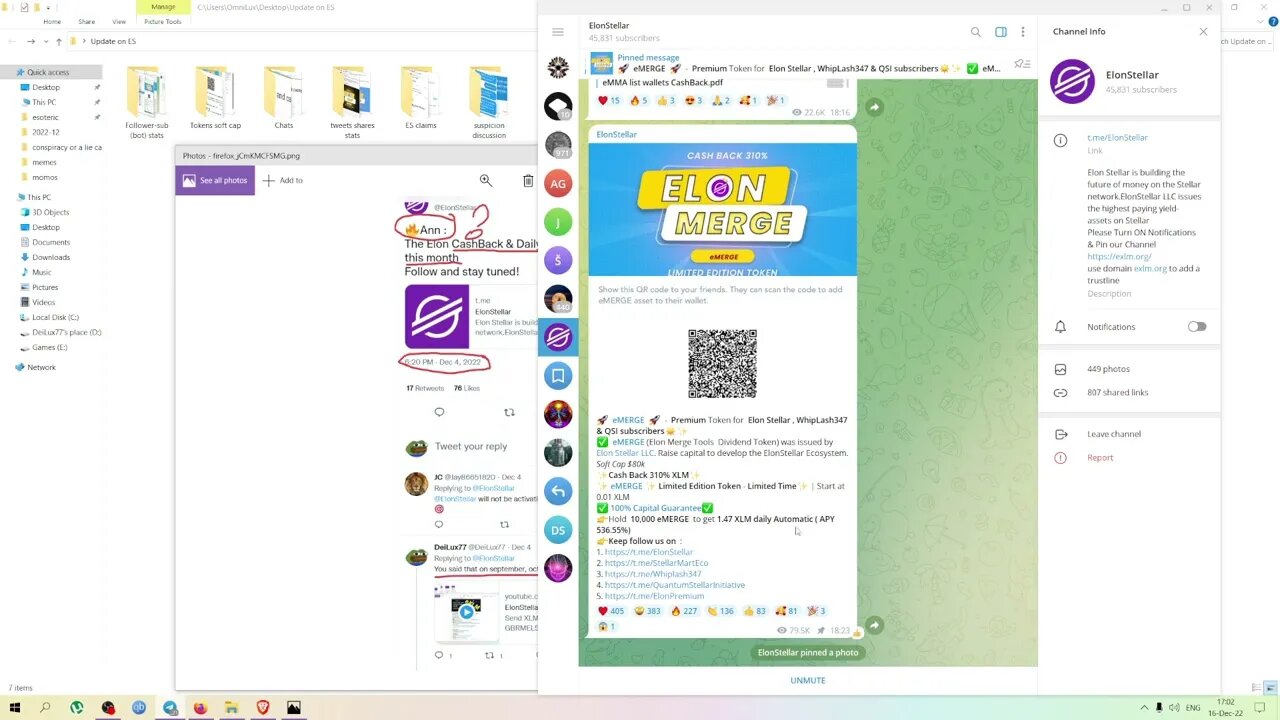Select Downloads under This PC
This screenshot has width=1280, height=720.
(x=50, y=257)
